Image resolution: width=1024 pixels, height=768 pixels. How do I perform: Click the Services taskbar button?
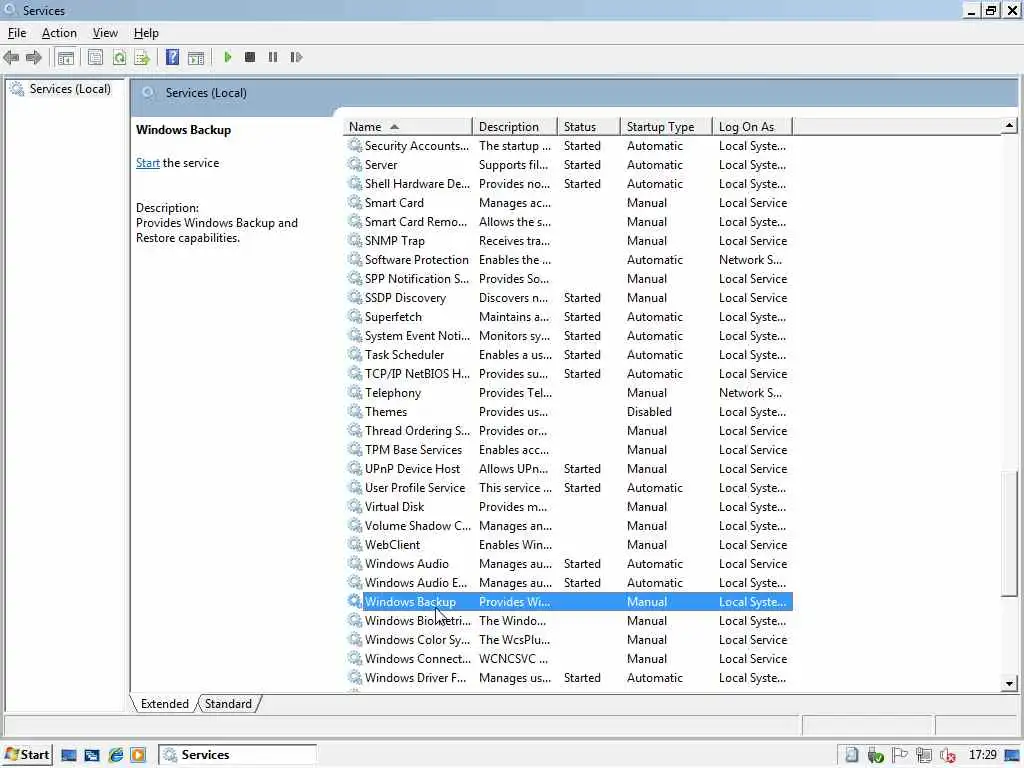(238, 755)
